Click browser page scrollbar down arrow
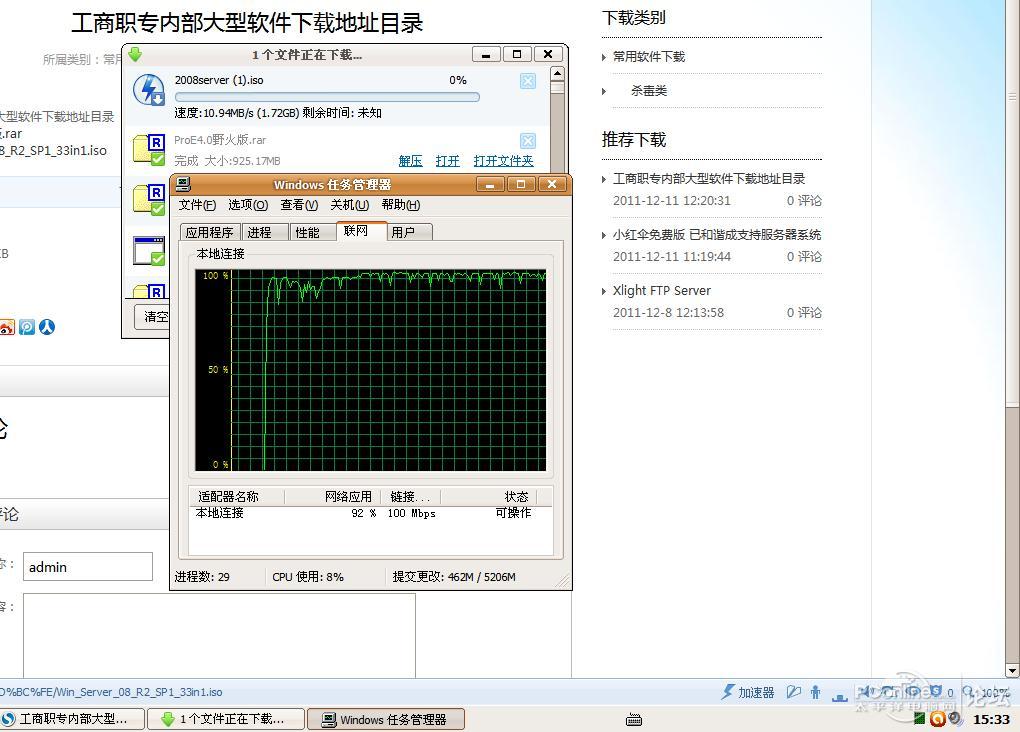Screen dimensions: 1020x732 click(x=1012, y=670)
